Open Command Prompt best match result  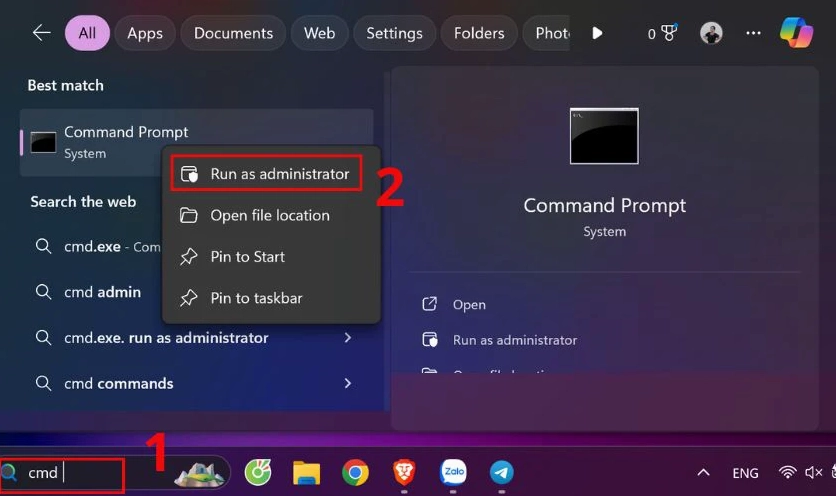click(197, 142)
